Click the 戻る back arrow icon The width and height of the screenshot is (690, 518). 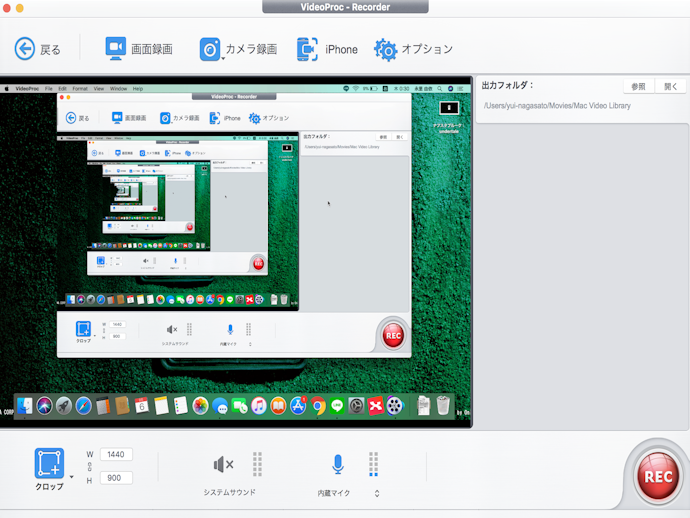point(25,48)
